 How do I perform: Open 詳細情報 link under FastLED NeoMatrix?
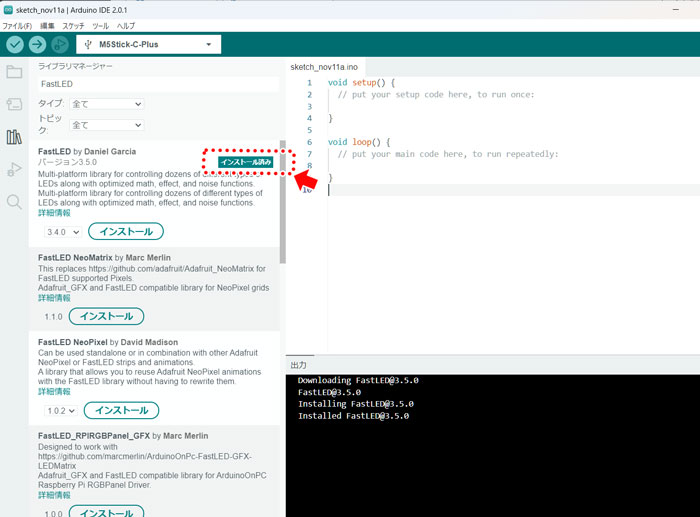(54, 298)
